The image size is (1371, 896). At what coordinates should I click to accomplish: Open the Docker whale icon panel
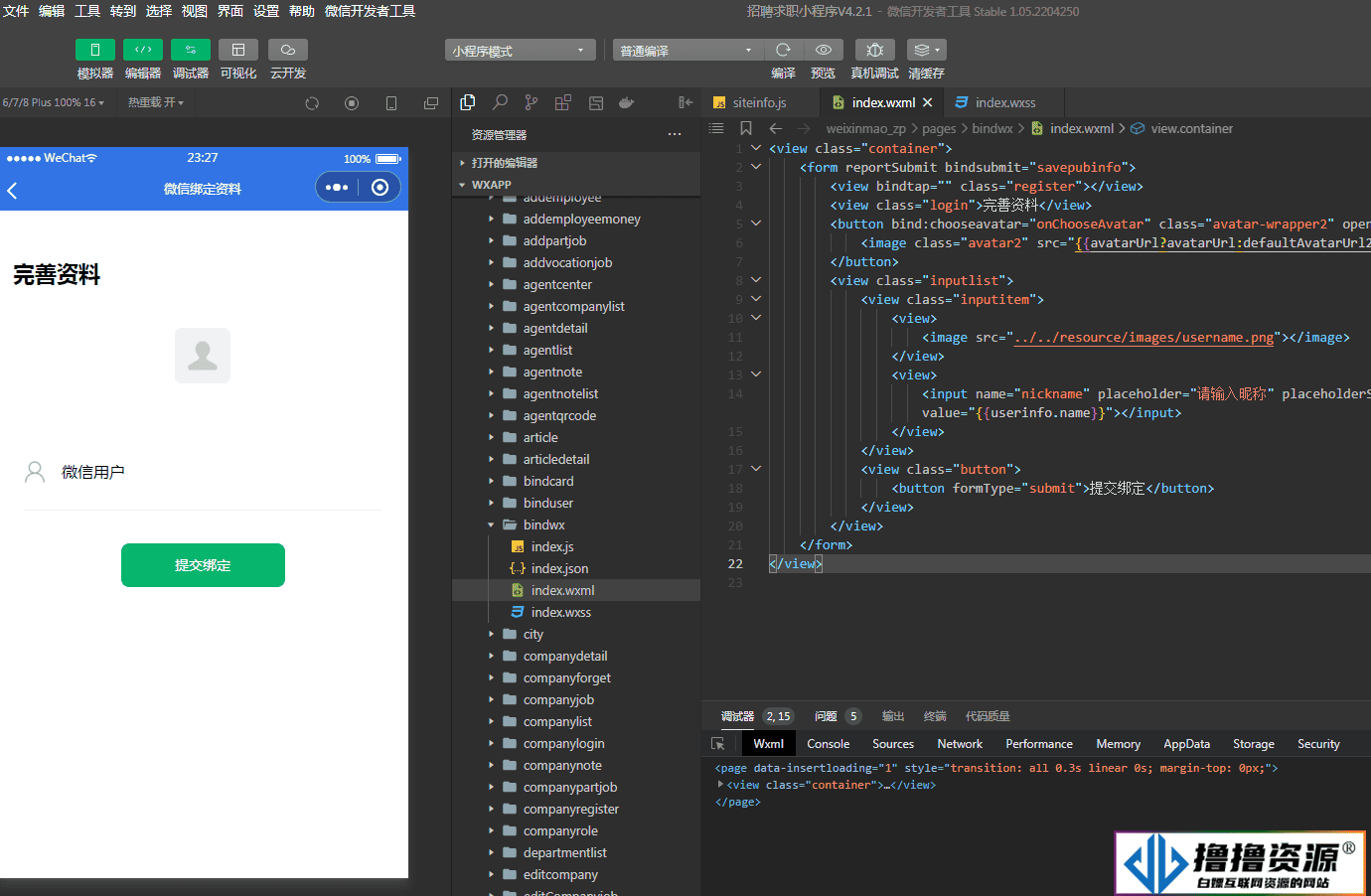[x=627, y=102]
